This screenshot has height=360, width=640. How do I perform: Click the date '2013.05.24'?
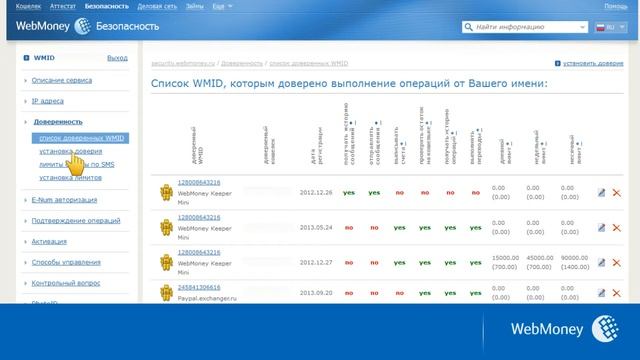coord(316,227)
